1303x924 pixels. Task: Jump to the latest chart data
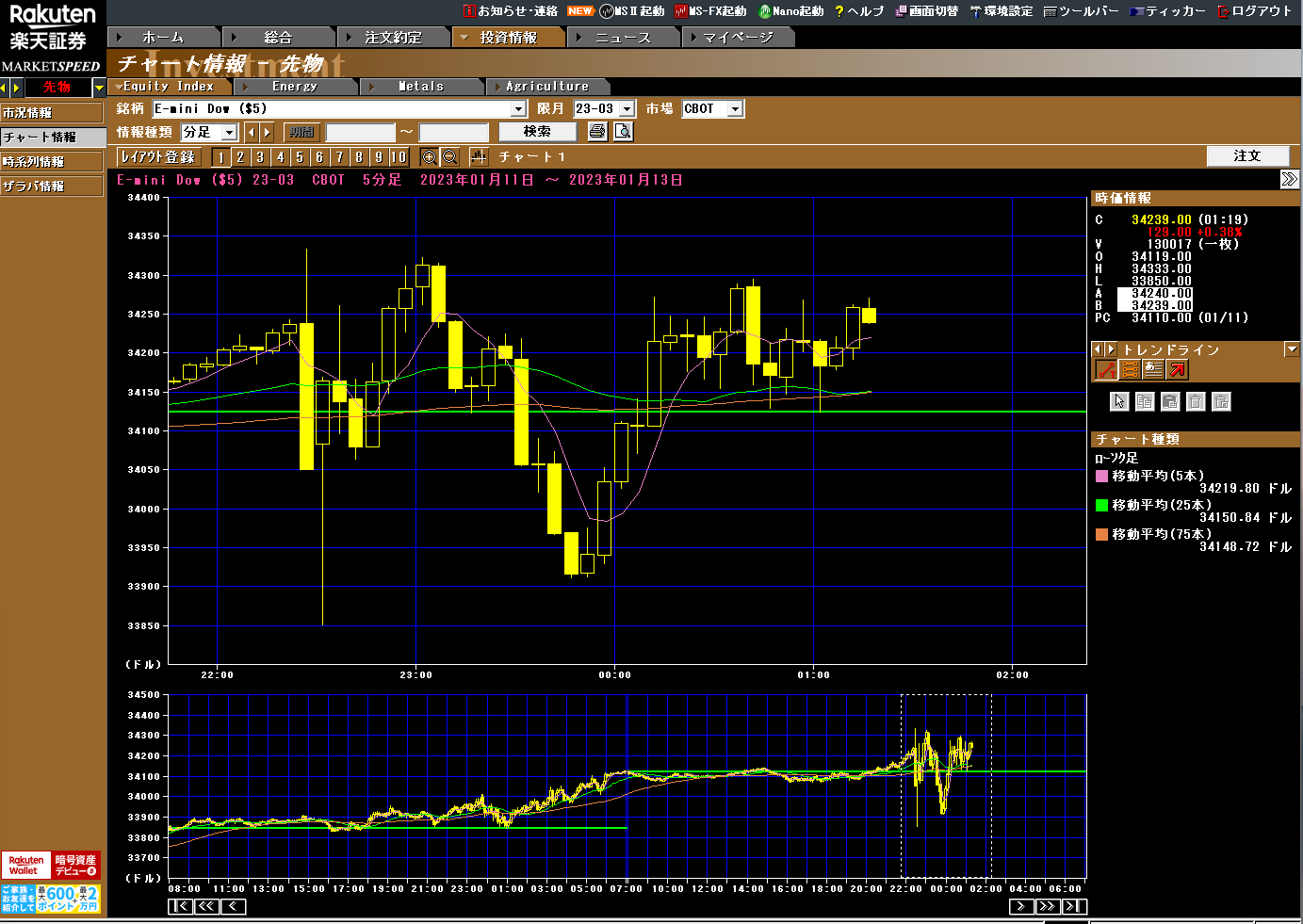point(1074,906)
